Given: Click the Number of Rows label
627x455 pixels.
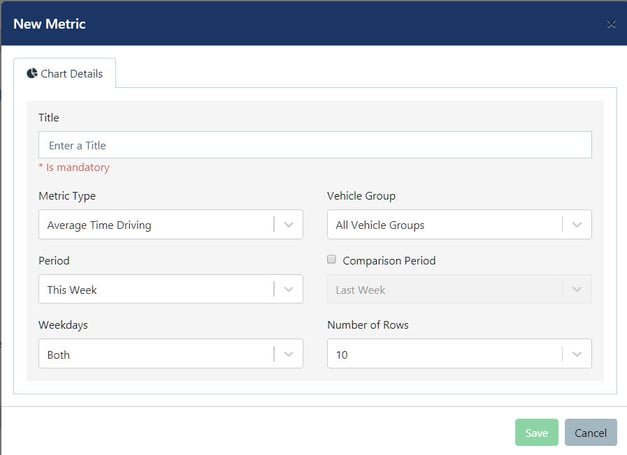Looking at the screenshot, I should pyautogui.click(x=368, y=325).
